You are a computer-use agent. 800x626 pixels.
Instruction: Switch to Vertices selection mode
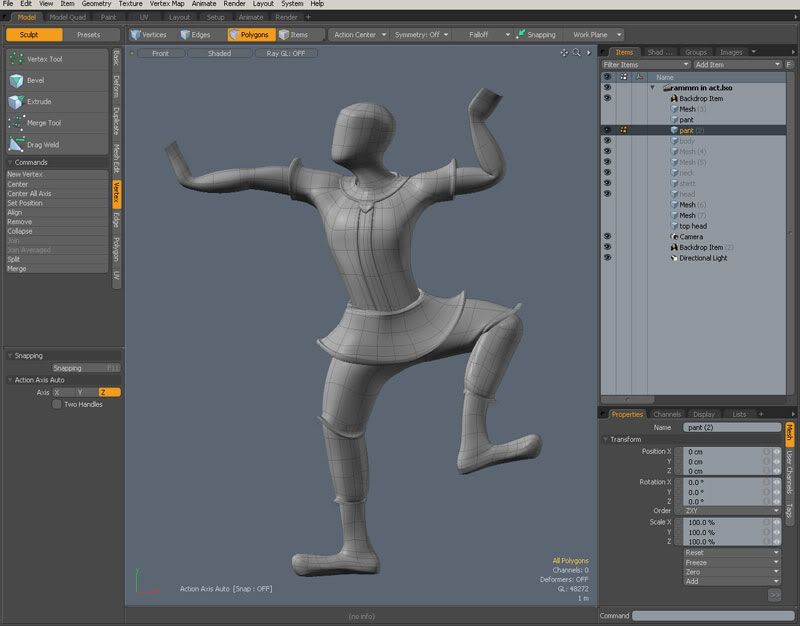click(x=148, y=35)
